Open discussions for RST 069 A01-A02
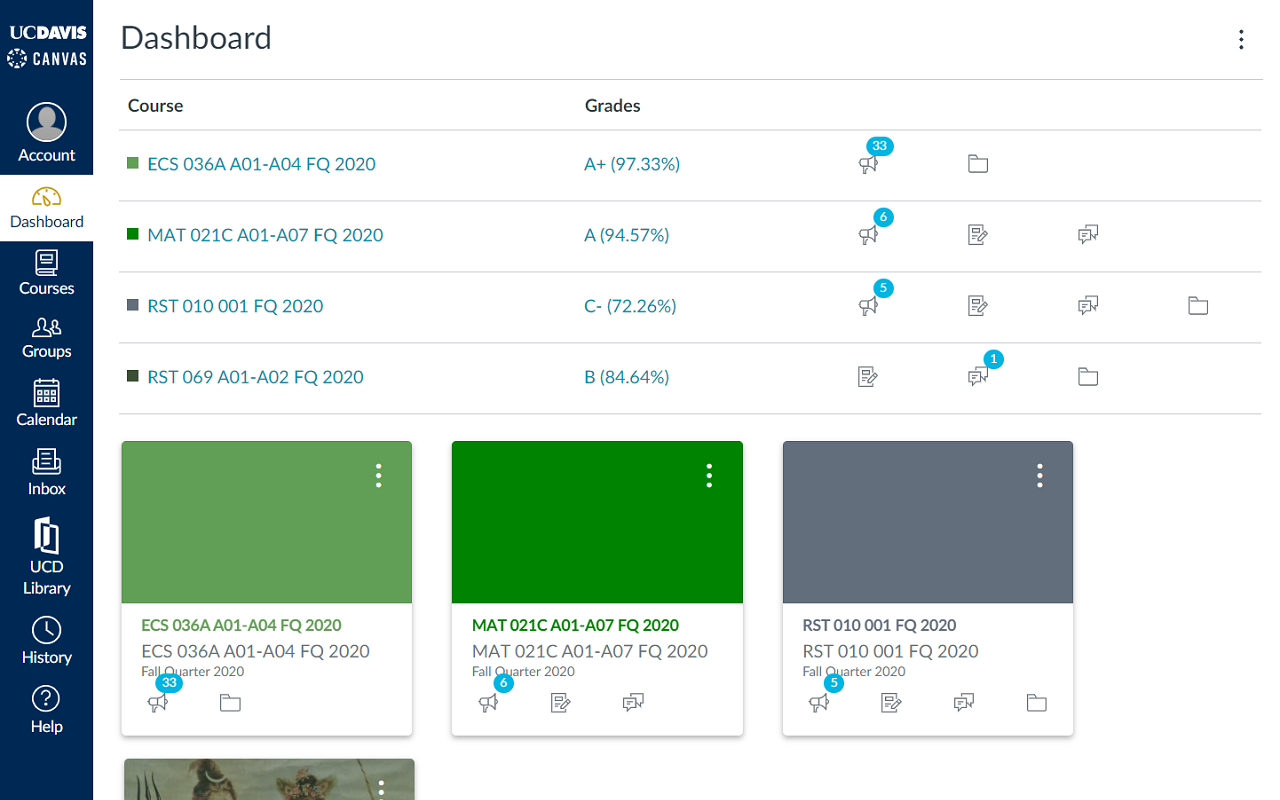This screenshot has height=800, width=1280. tap(977, 377)
